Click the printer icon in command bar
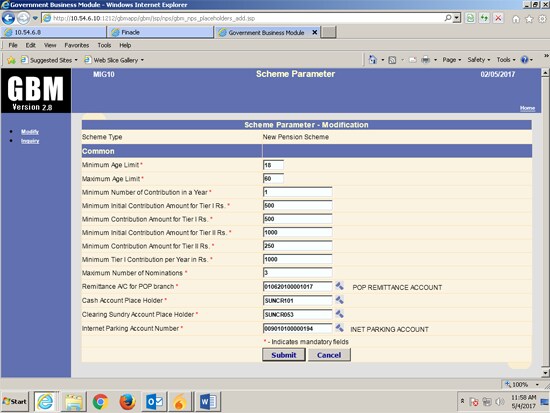Image resolution: width=550 pixels, height=413 pixels. pyautogui.click(x=425, y=60)
